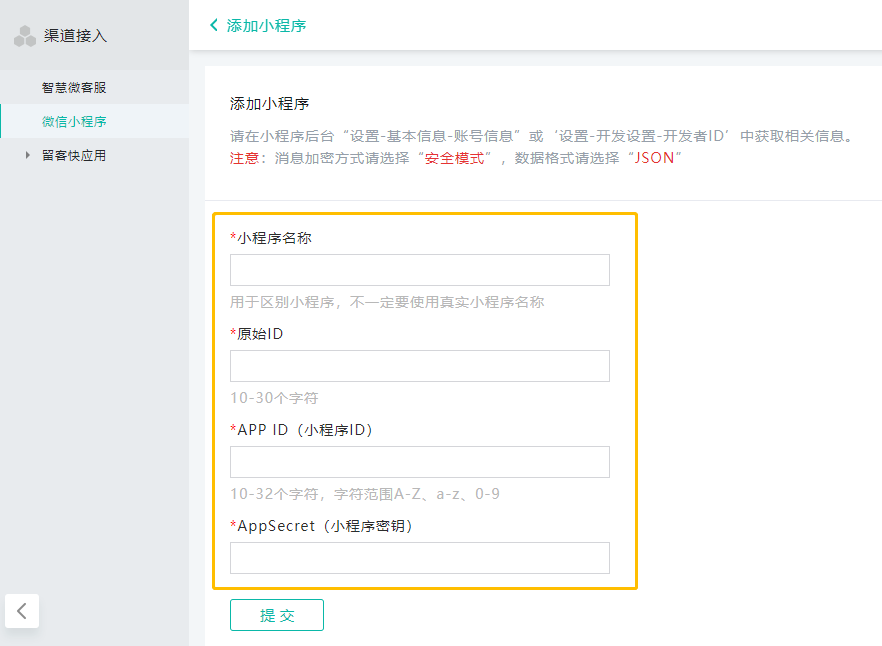Screen dimensions: 882x646
Task: Select 微信小程序 in the sidebar
Action: 74,121
